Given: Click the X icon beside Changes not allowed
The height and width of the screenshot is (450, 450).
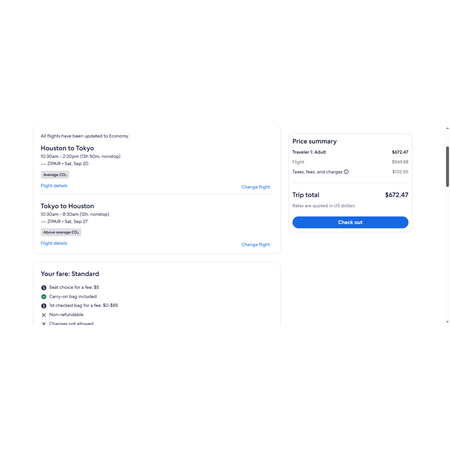Looking at the screenshot, I should tap(44, 323).
